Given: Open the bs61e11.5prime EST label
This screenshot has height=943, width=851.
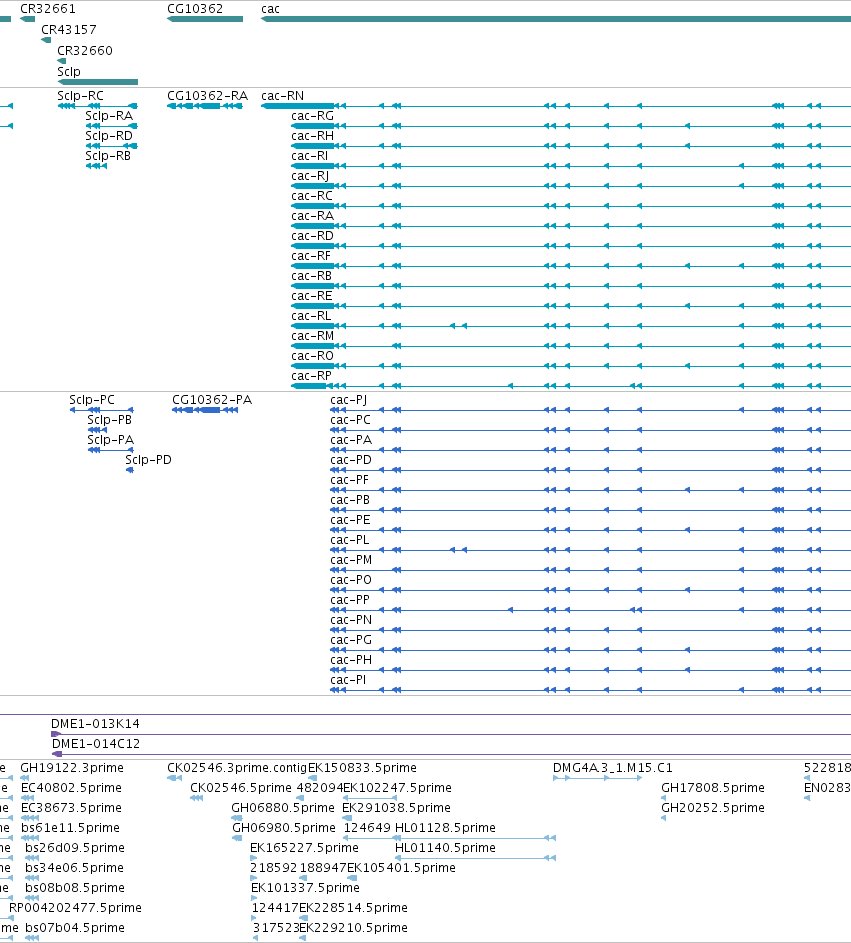Looking at the screenshot, I should tap(70, 828).
